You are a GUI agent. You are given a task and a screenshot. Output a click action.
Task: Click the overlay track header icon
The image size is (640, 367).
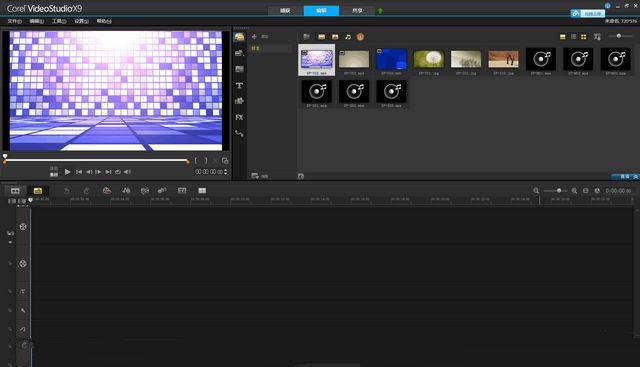(23, 264)
